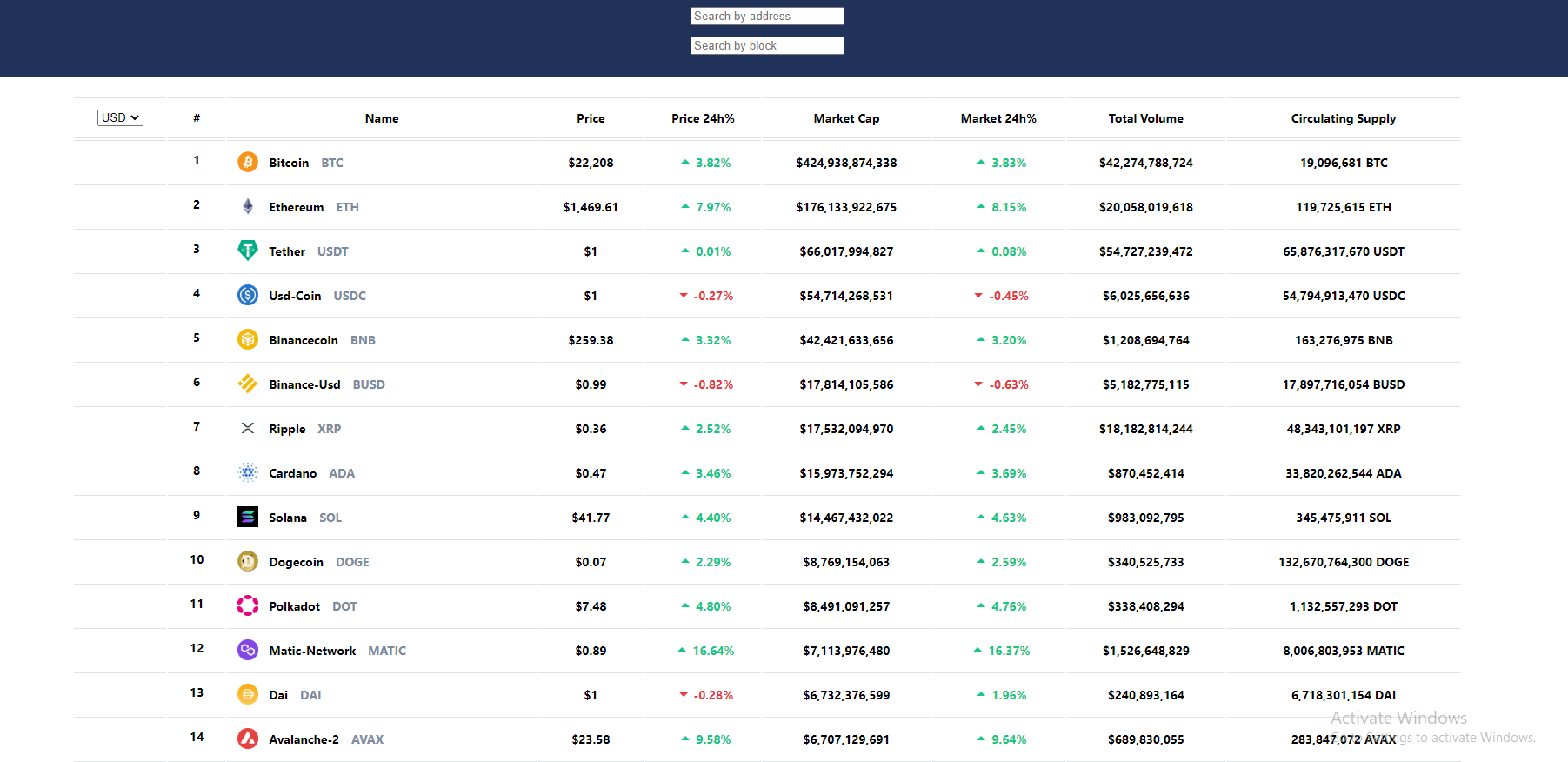
Task: Click the Binancecoin BNB logo
Action: pos(248,339)
